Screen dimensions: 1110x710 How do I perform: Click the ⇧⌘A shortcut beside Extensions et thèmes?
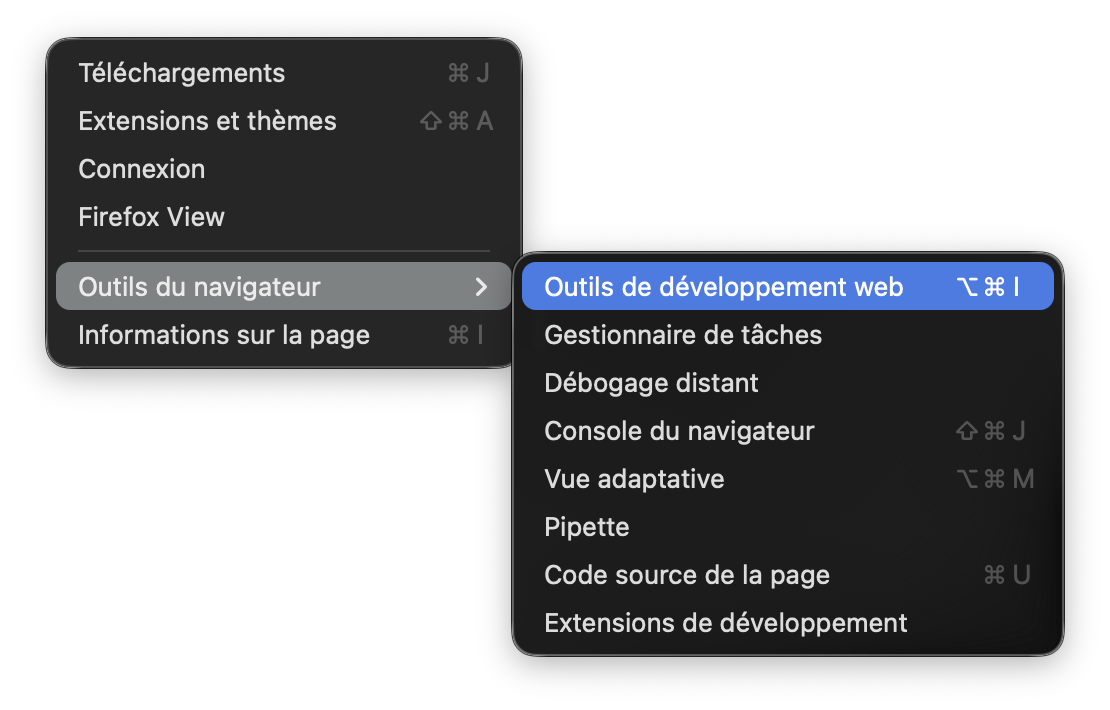point(456,121)
